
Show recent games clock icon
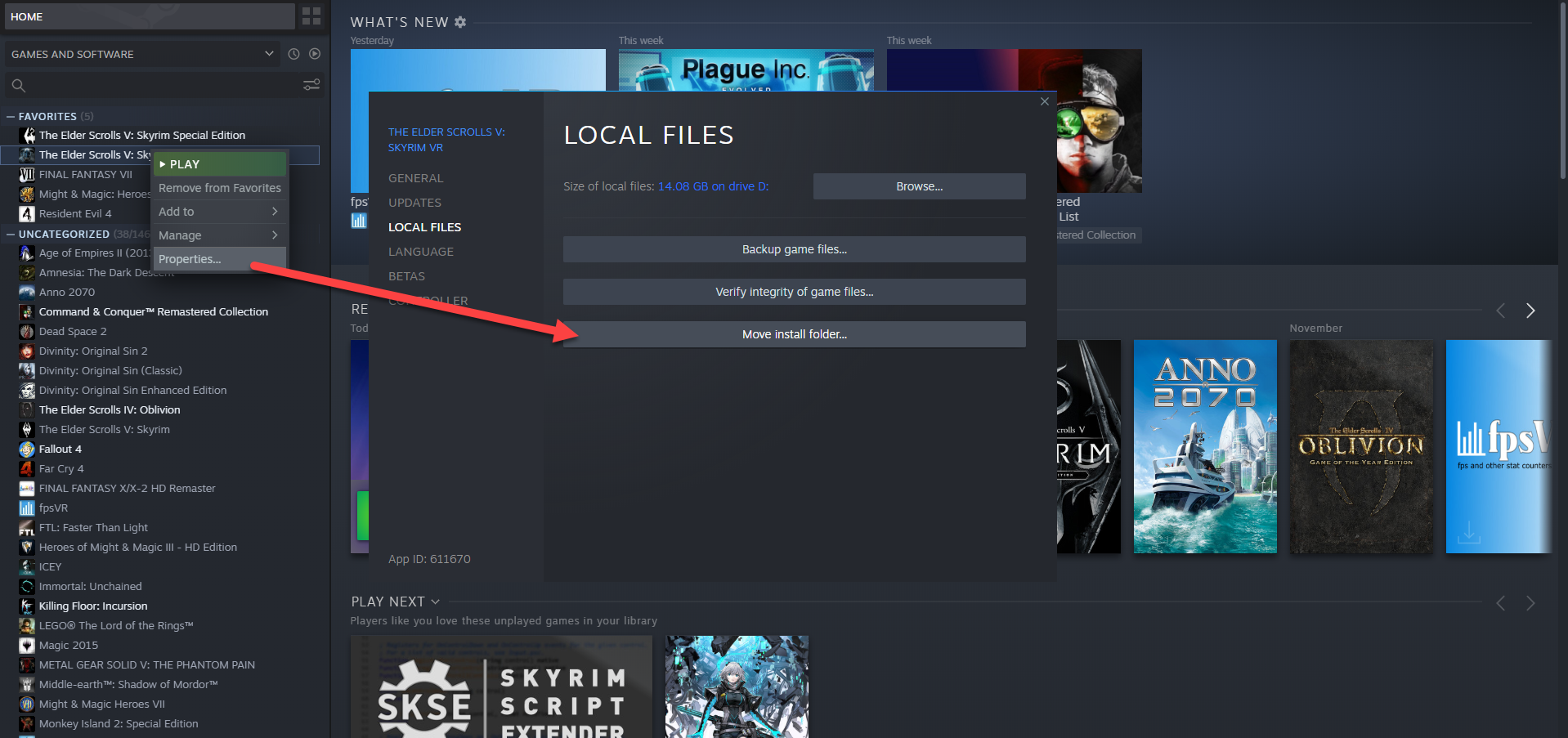pos(293,54)
